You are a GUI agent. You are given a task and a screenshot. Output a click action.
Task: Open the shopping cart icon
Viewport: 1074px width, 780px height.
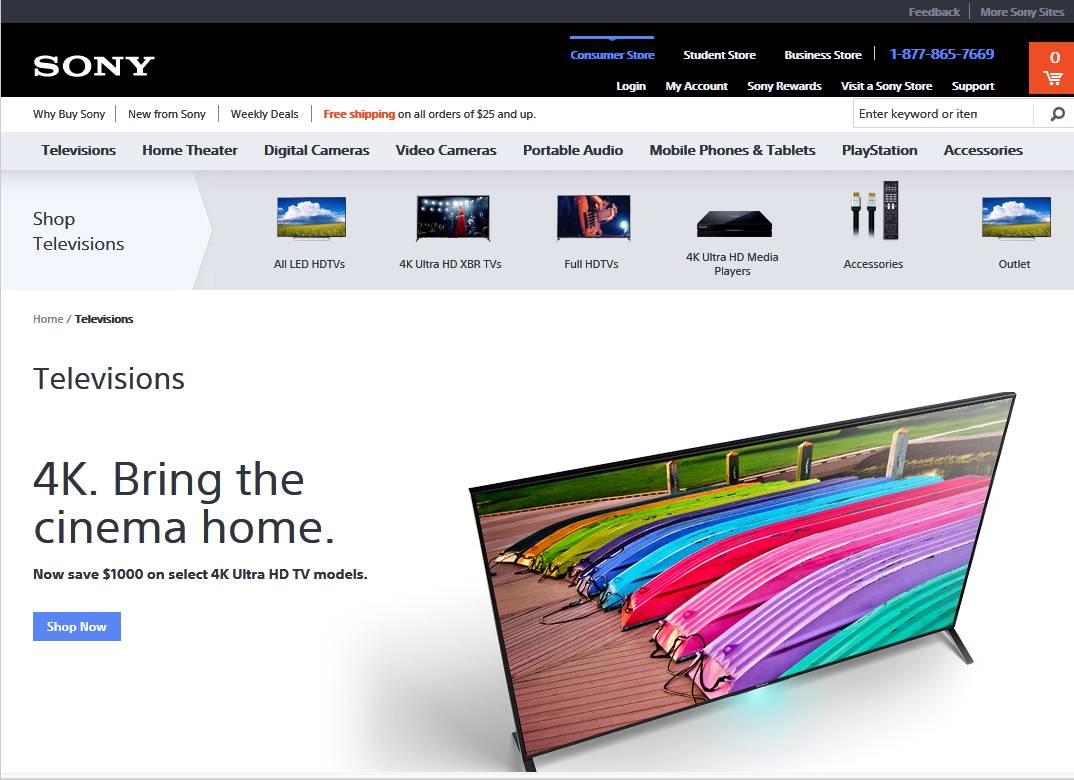(1053, 78)
